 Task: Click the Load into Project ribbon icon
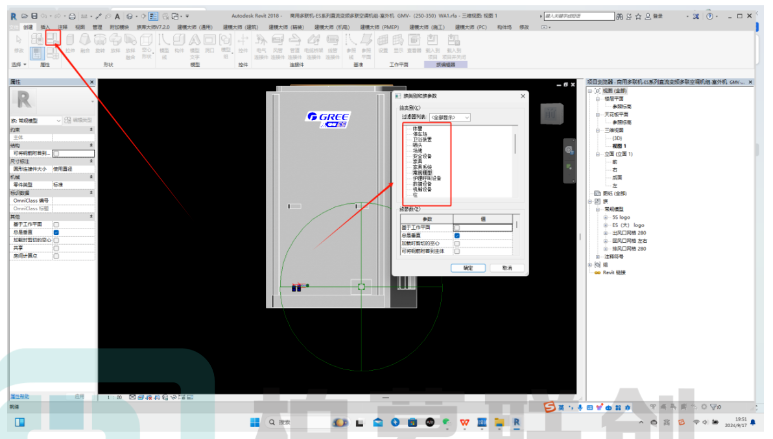pos(432,45)
